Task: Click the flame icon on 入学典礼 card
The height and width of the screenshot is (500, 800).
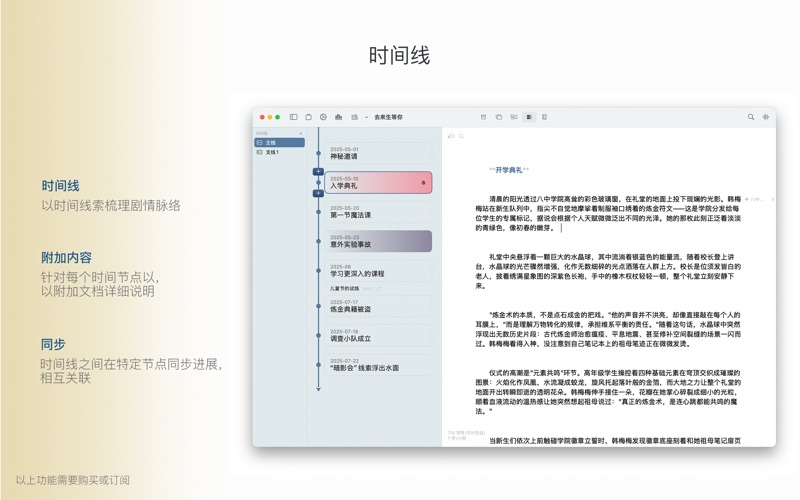Action: pos(423,183)
